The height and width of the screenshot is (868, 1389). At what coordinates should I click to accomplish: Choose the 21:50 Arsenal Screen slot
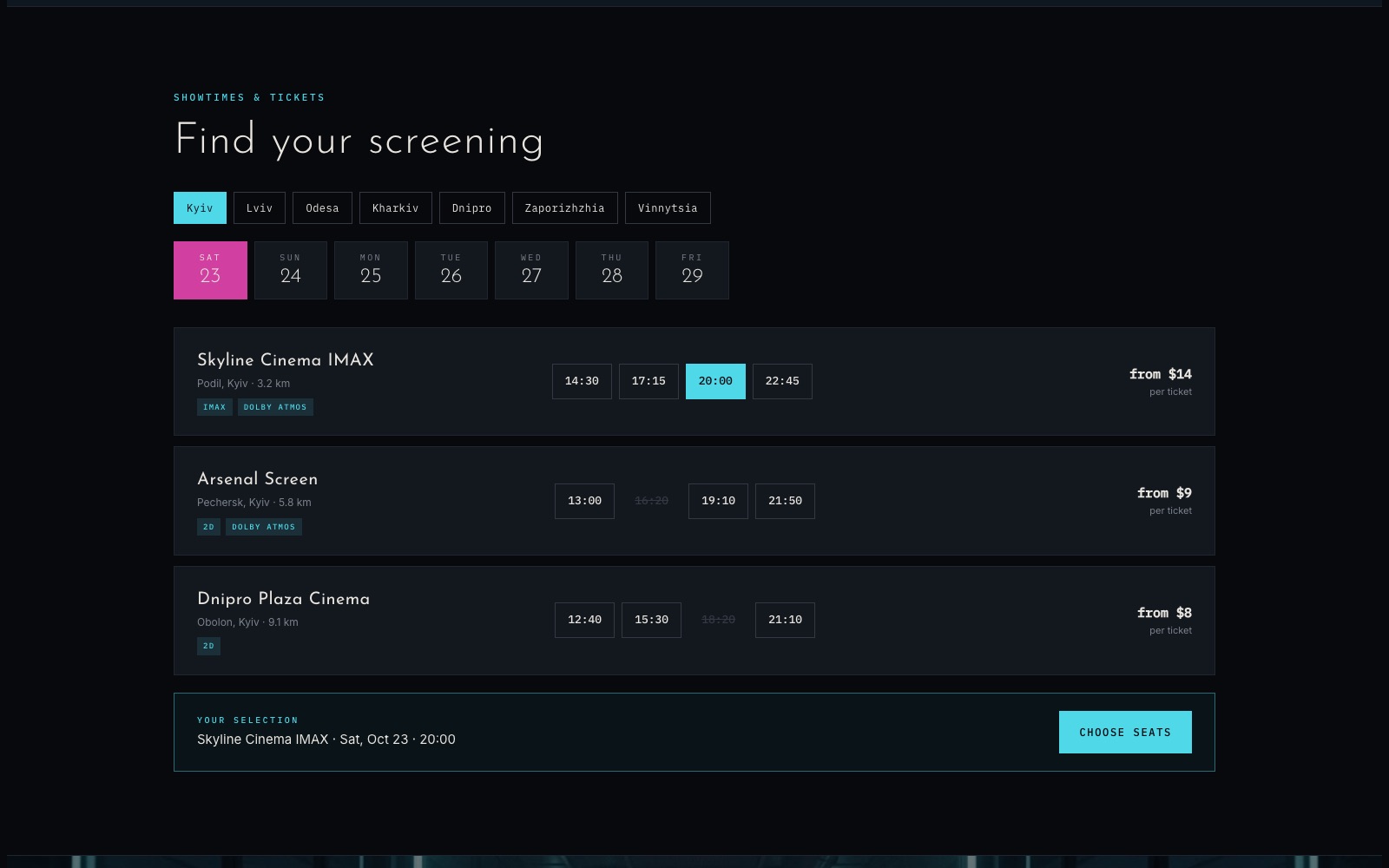[785, 501]
